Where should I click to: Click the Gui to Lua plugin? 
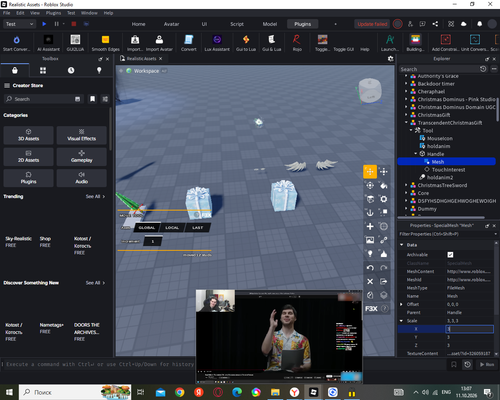pos(246,40)
